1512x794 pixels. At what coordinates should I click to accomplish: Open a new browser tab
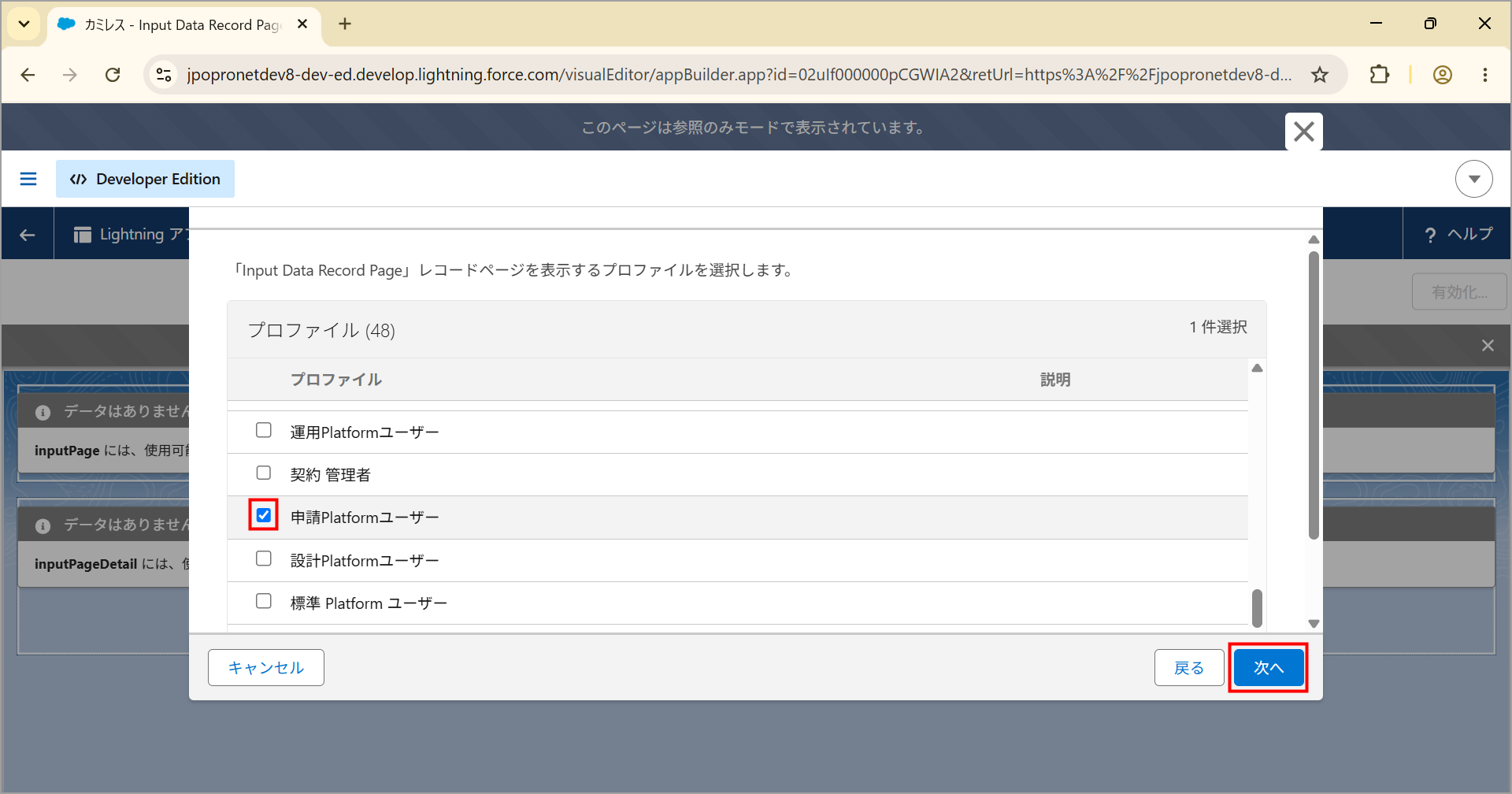pos(345,24)
